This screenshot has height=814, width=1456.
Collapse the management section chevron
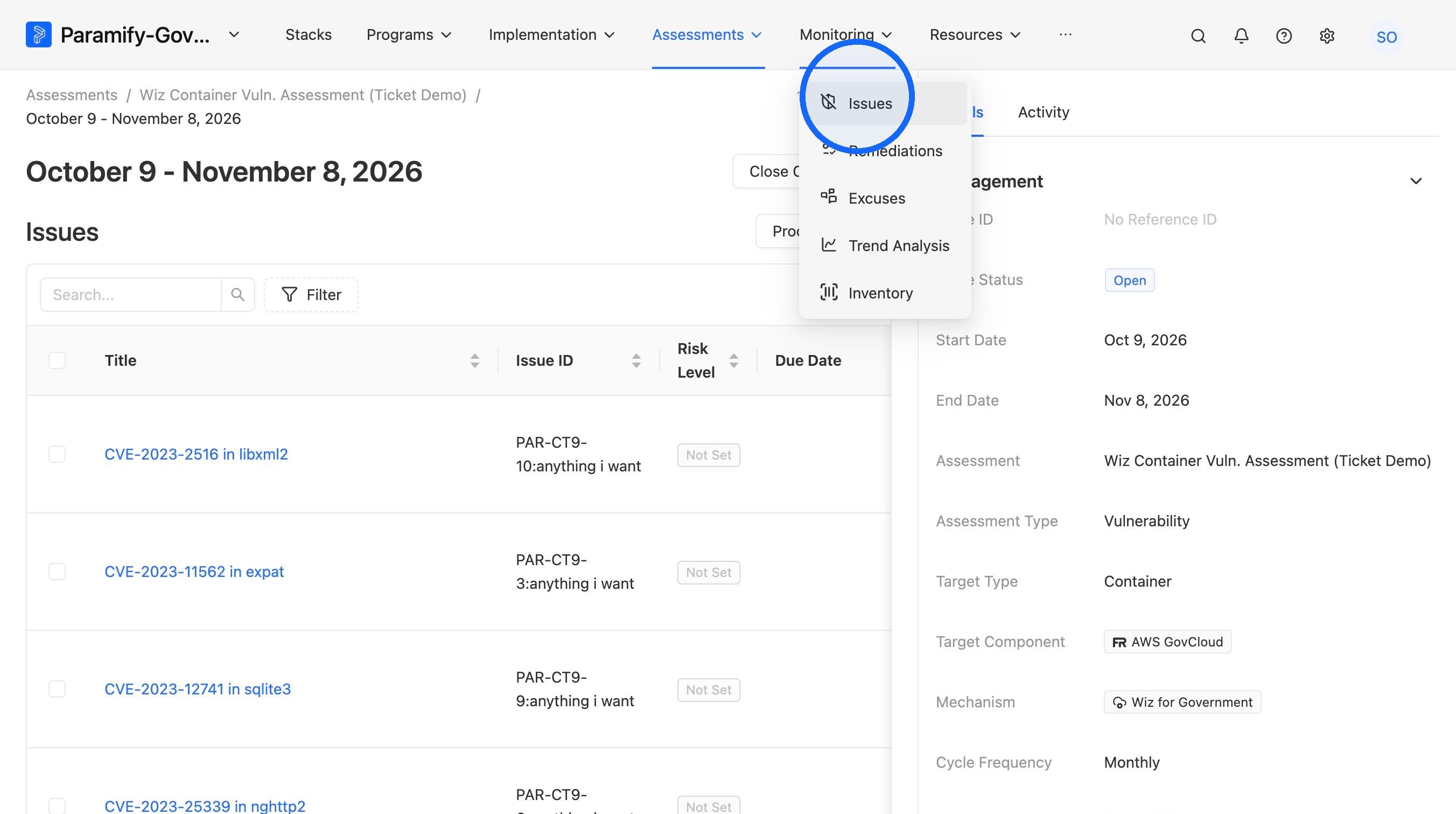pyautogui.click(x=1416, y=181)
